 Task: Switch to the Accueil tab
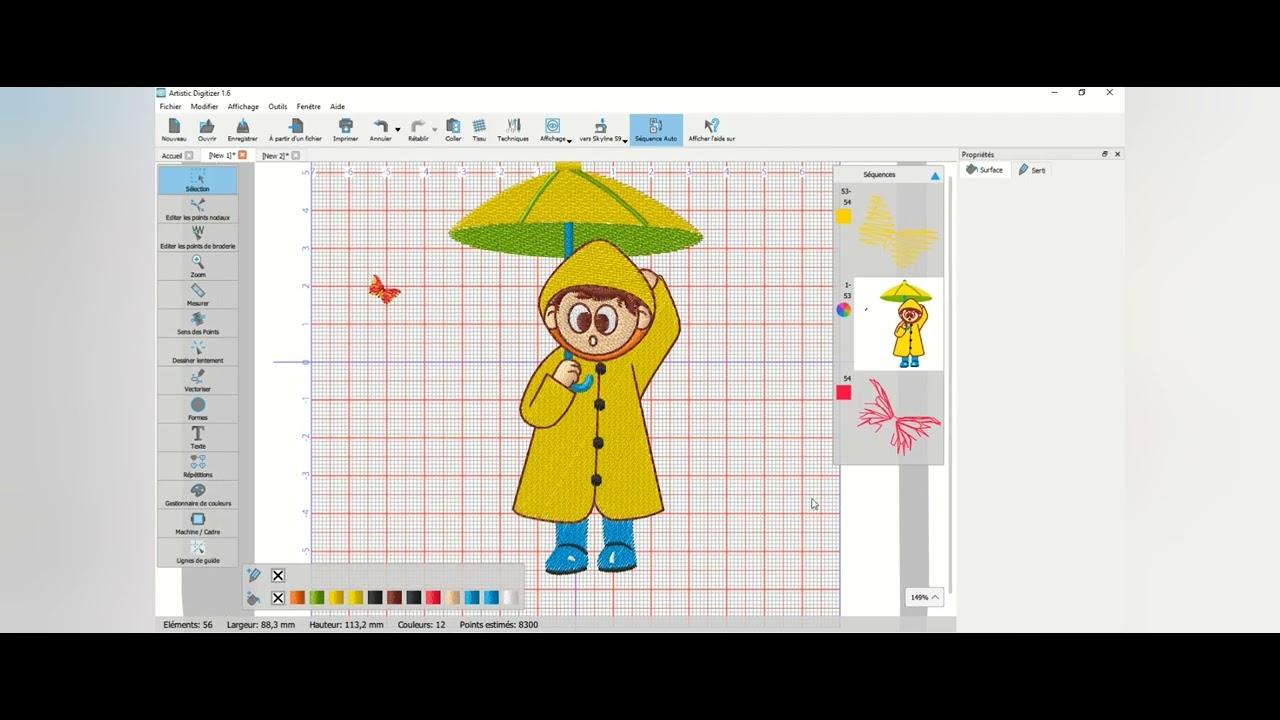click(172, 156)
